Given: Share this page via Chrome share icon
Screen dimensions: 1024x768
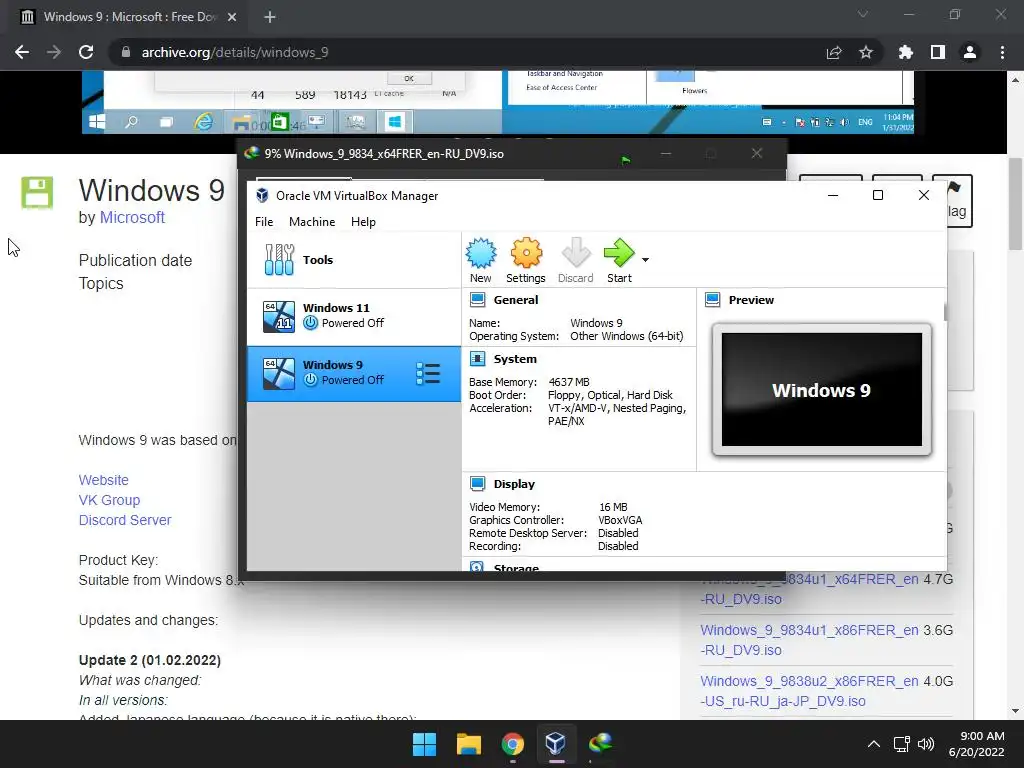Looking at the screenshot, I should (834, 52).
